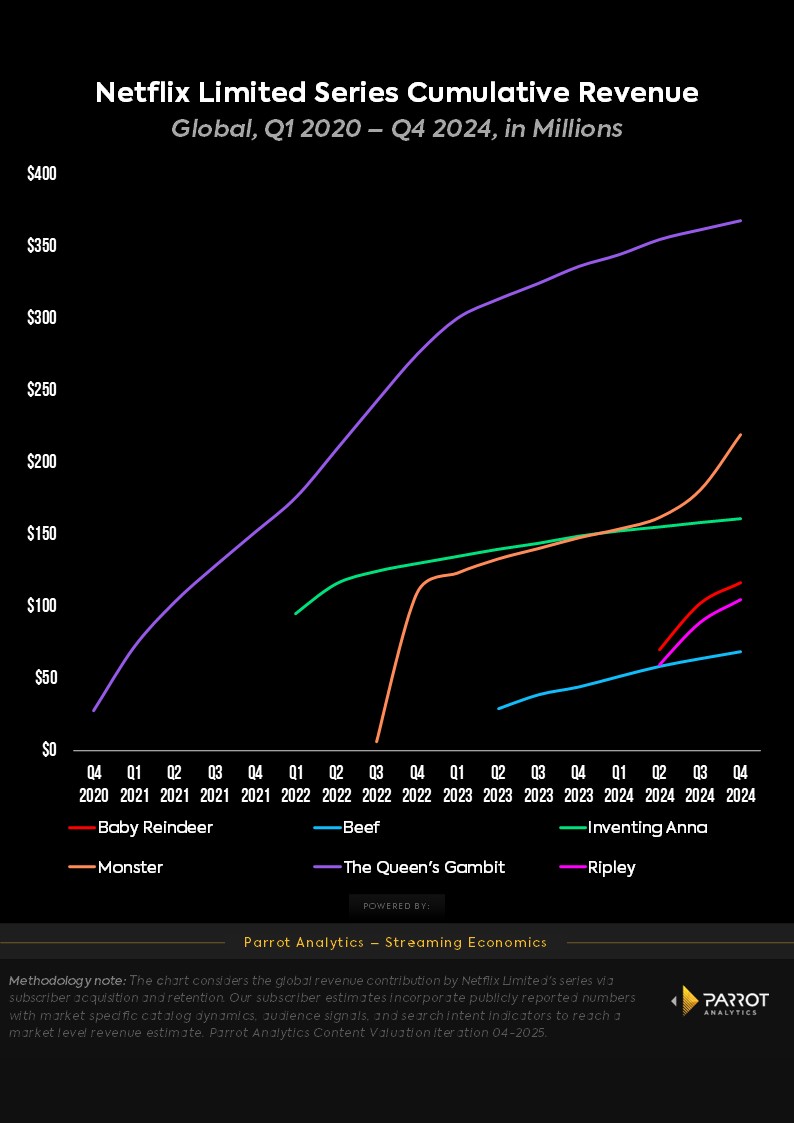Click the Parrot Analytics logo

pos(720,1001)
